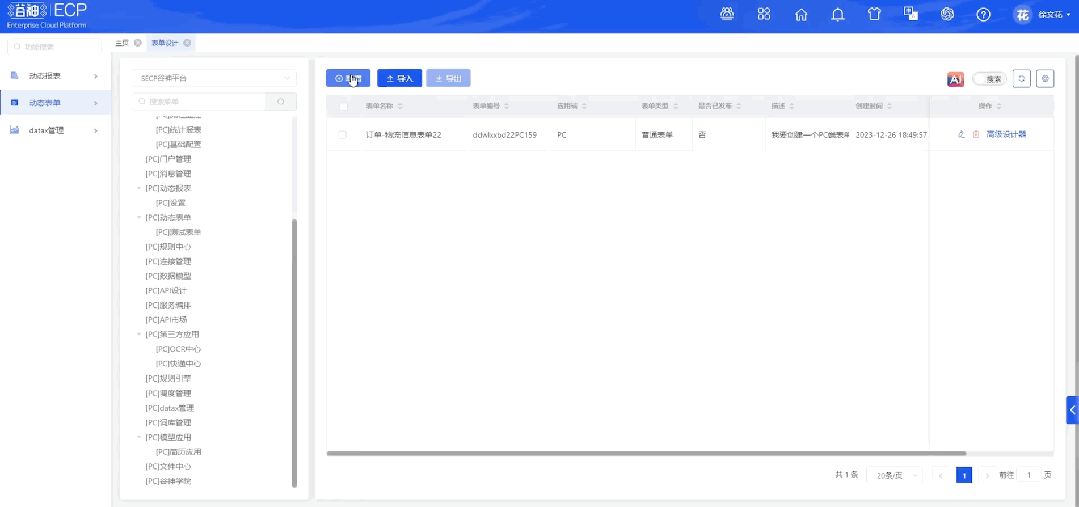Open the user name dropdown arrow
The width and height of the screenshot is (1079, 507).
(1067, 14)
